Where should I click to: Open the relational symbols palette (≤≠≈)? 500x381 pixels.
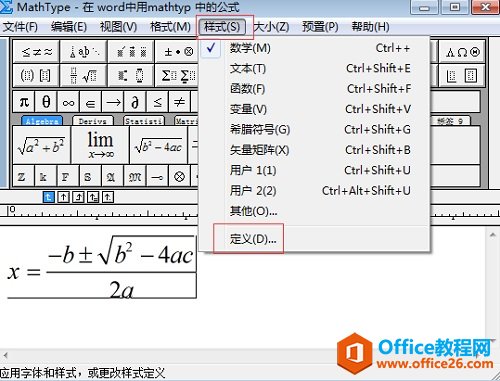coord(36,52)
